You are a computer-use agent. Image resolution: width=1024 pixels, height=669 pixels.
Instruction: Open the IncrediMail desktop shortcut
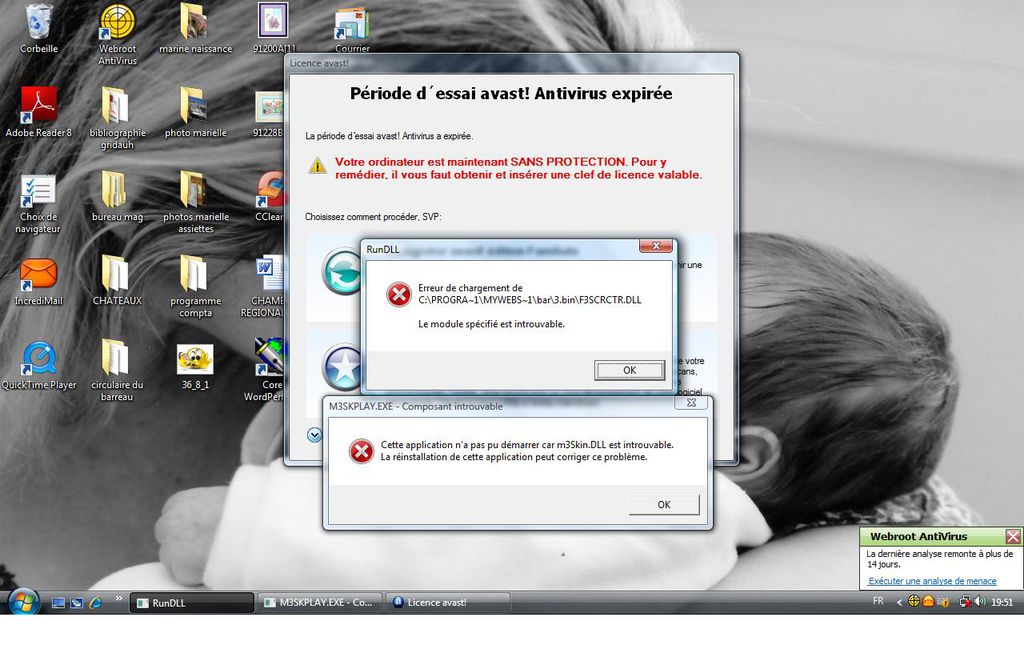pos(39,273)
